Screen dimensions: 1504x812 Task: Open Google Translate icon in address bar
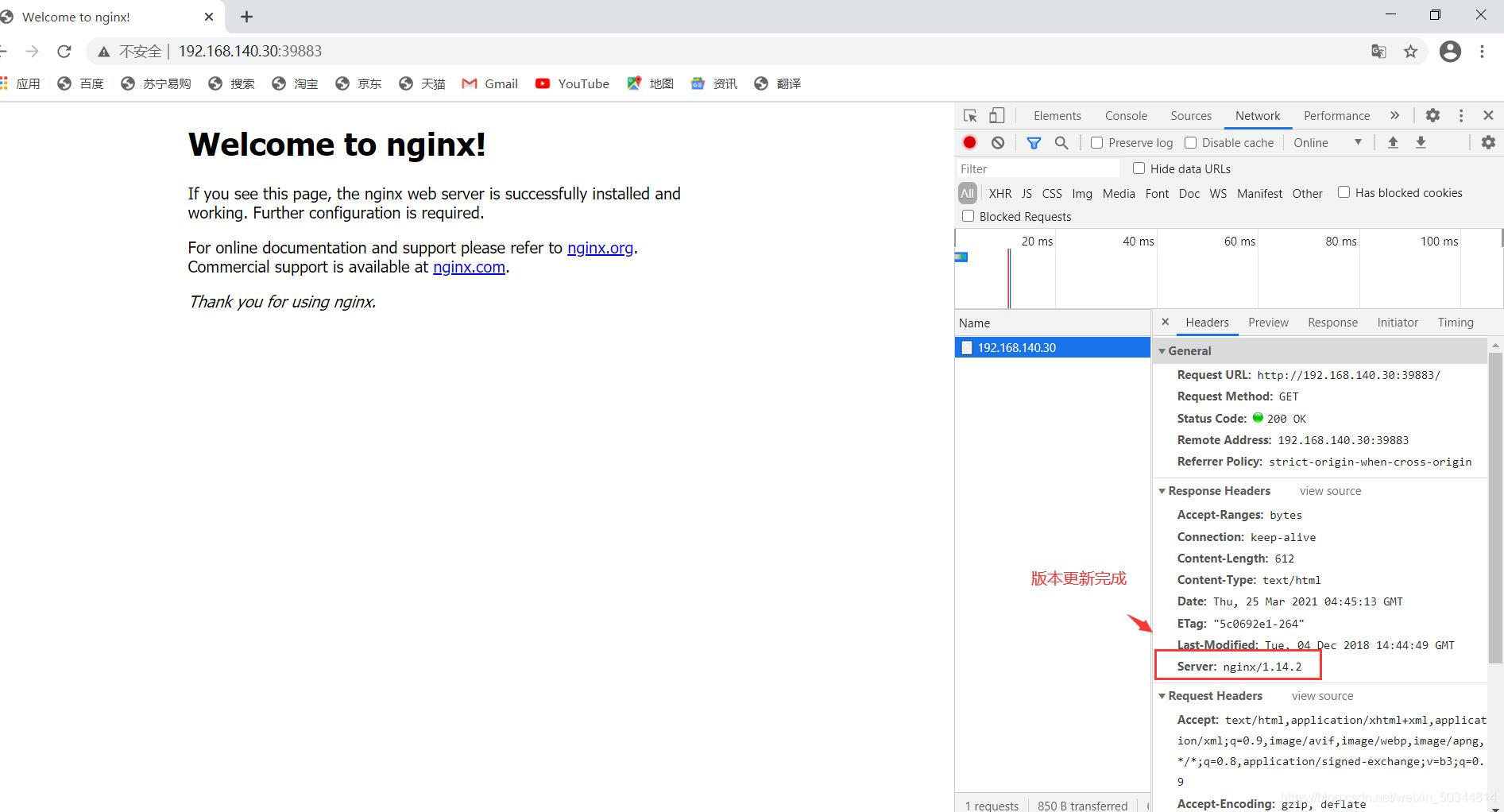(1378, 52)
